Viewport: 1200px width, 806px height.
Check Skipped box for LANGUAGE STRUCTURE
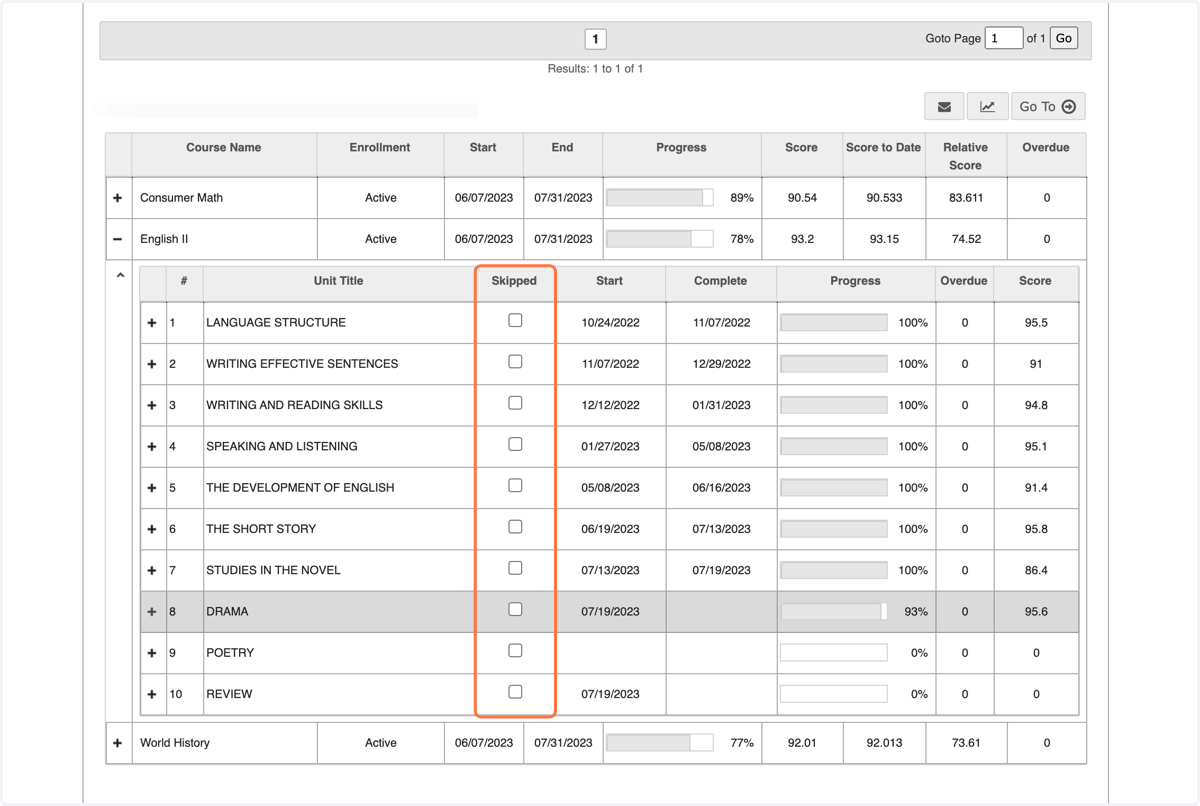click(x=515, y=320)
